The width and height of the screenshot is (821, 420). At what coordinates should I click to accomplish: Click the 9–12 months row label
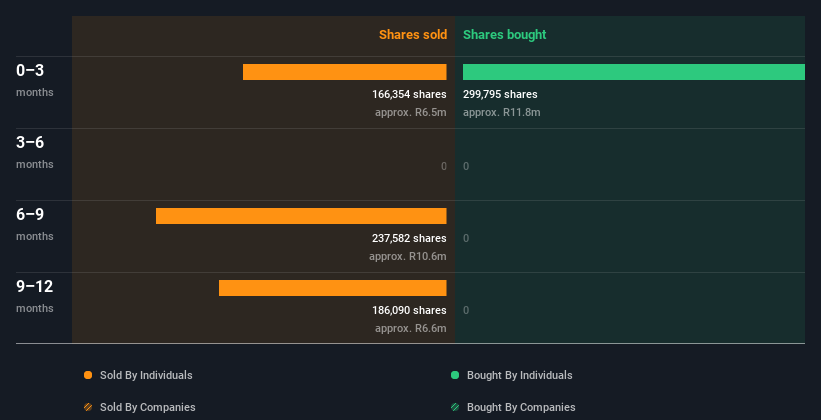[x=35, y=296]
